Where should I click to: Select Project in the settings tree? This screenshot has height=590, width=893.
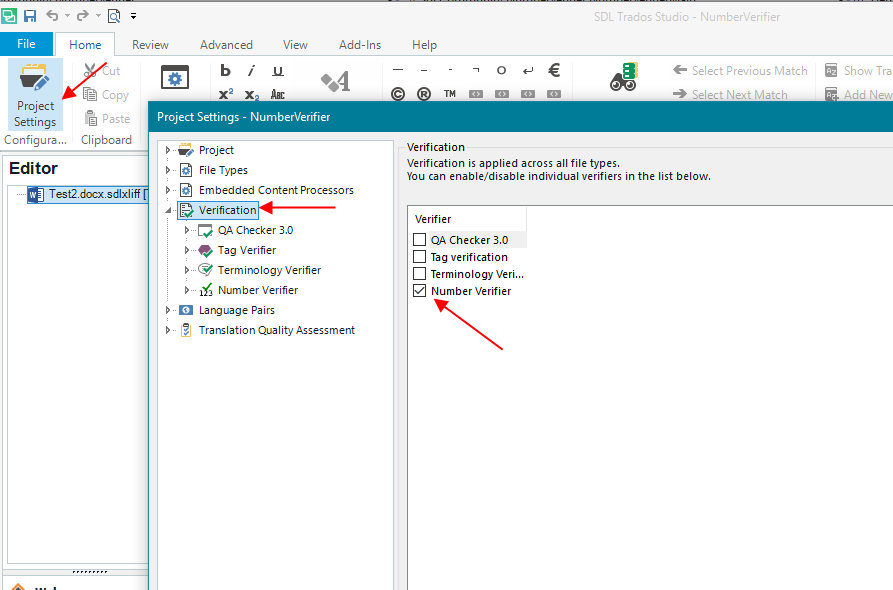click(216, 150)
